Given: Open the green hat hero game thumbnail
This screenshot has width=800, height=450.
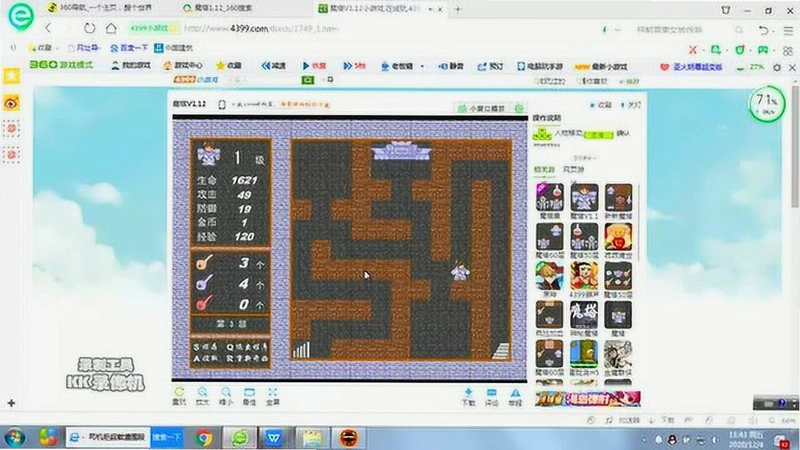Looking at the screenshot, I should (549, 276).
